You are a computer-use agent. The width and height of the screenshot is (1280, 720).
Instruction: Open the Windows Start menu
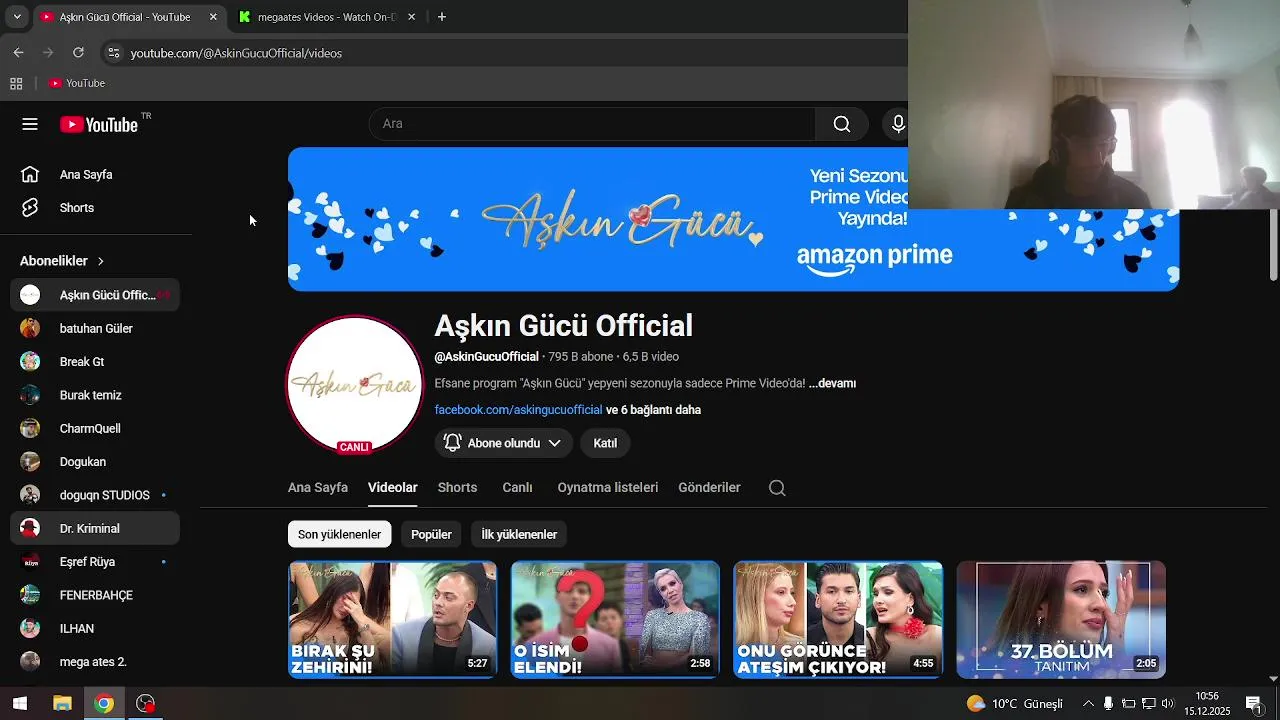click(x=19, y=704)
